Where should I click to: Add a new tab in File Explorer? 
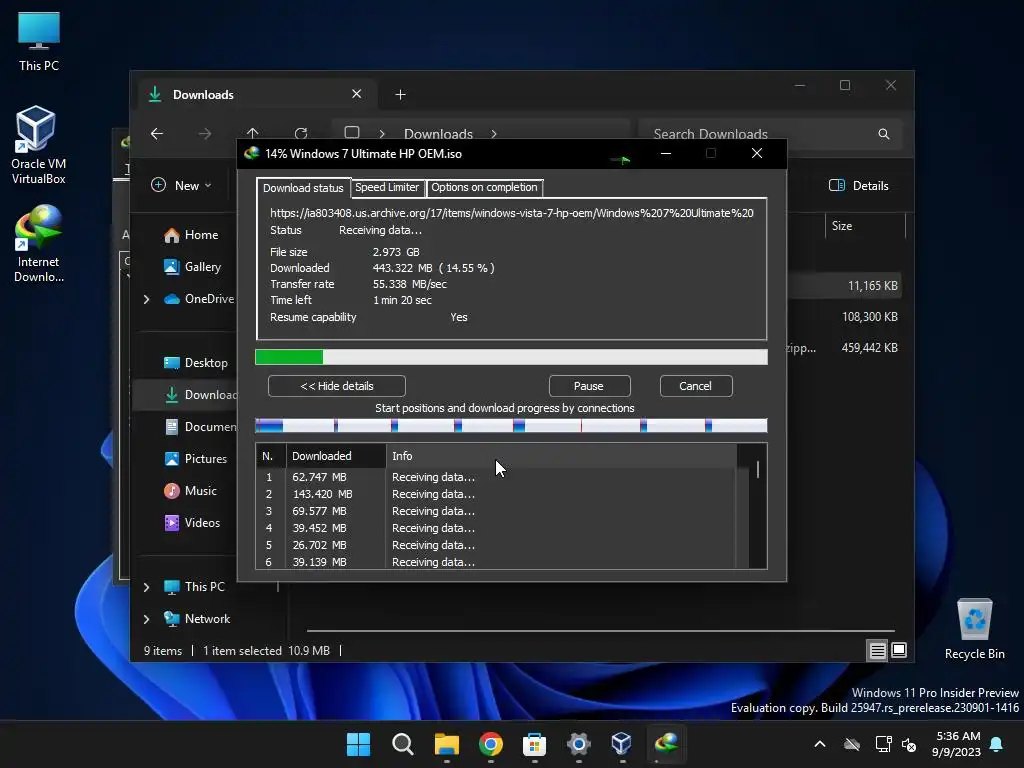pos(400,95)
